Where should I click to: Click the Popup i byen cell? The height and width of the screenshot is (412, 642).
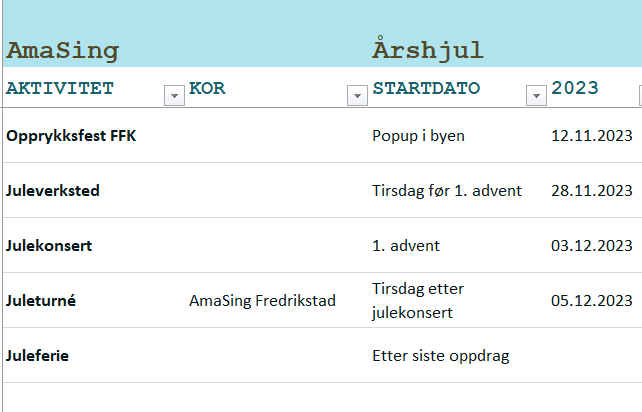click(418, 136)
